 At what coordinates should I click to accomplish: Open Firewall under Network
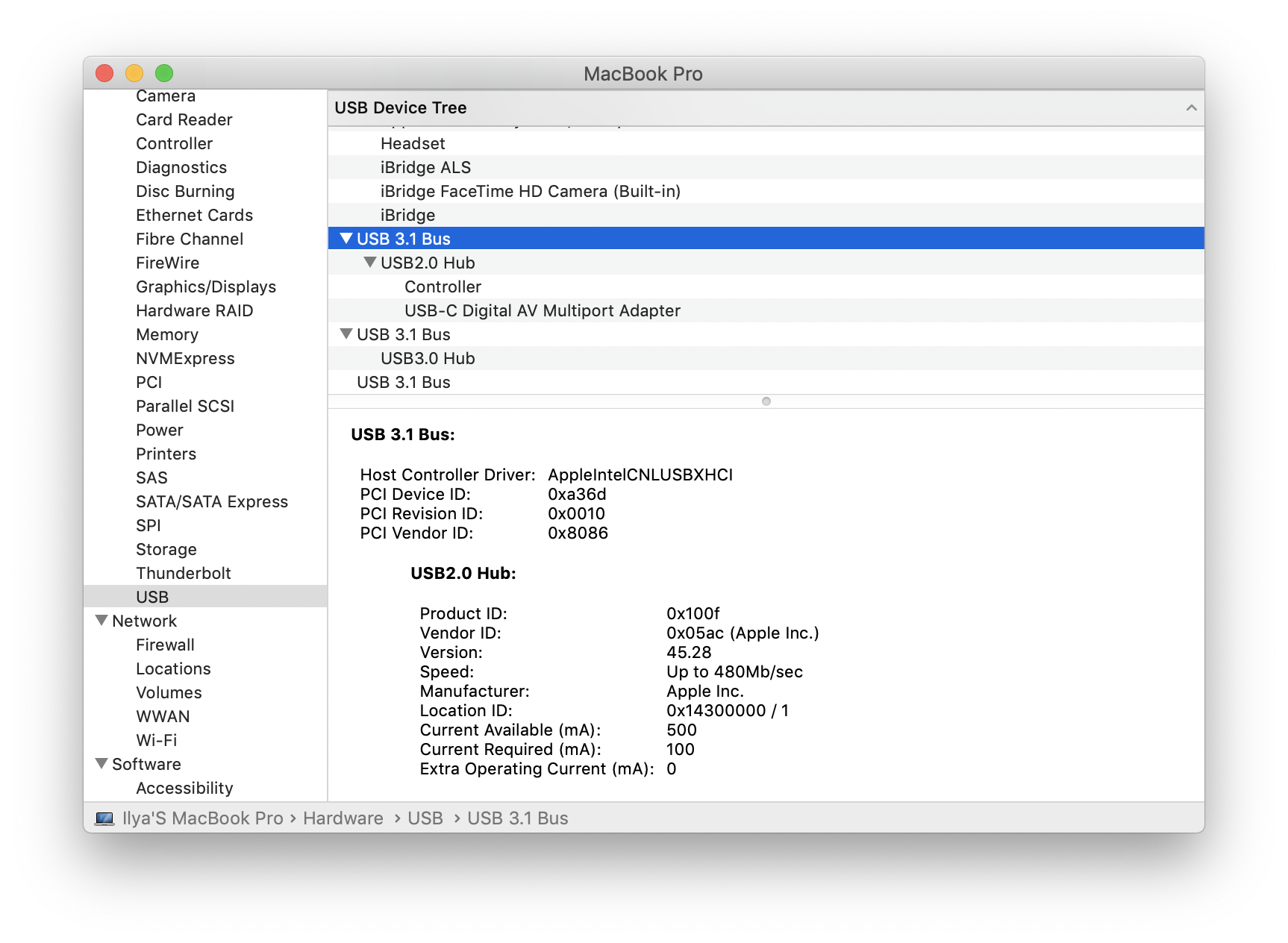click(x=165, y=645)
